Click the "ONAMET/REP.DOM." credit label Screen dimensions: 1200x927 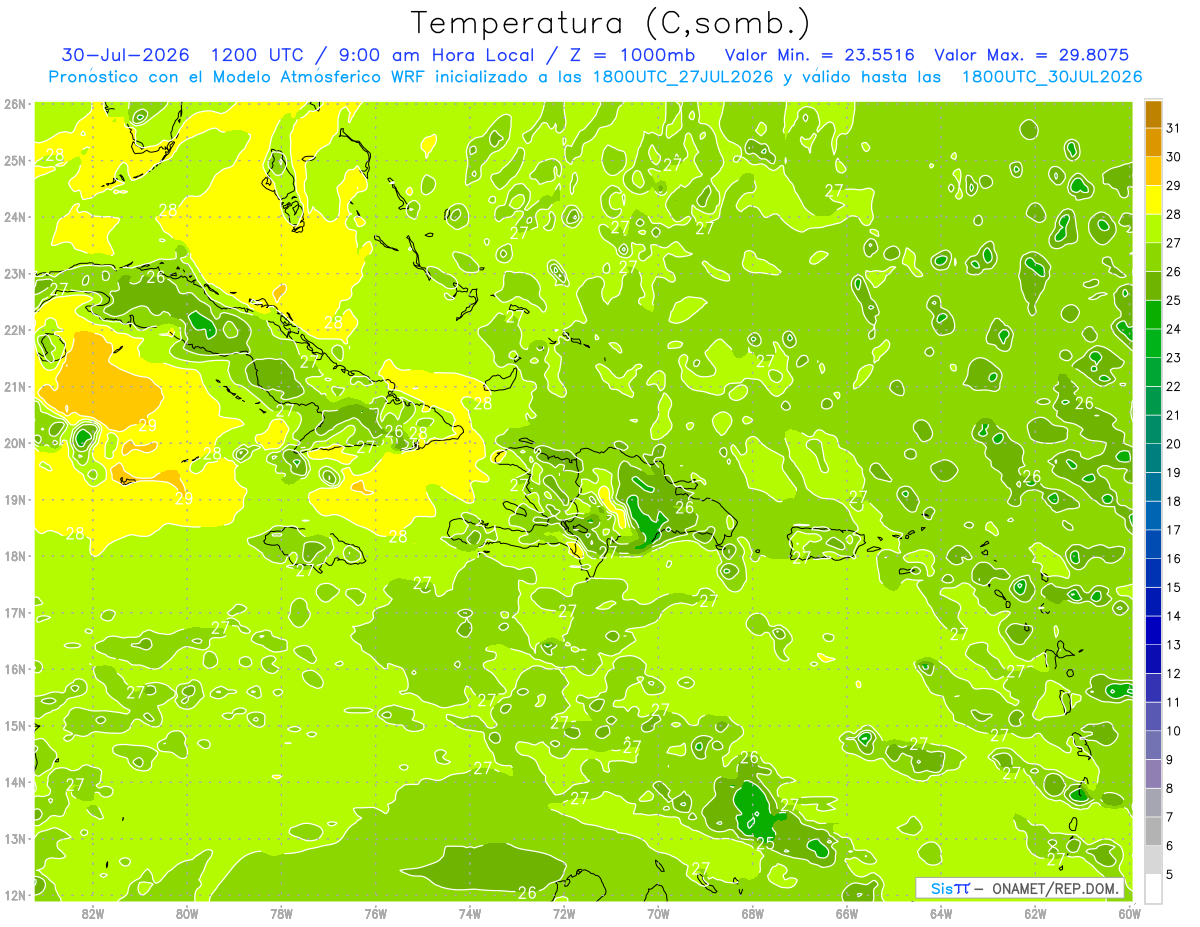click(x=1055, y=888)
